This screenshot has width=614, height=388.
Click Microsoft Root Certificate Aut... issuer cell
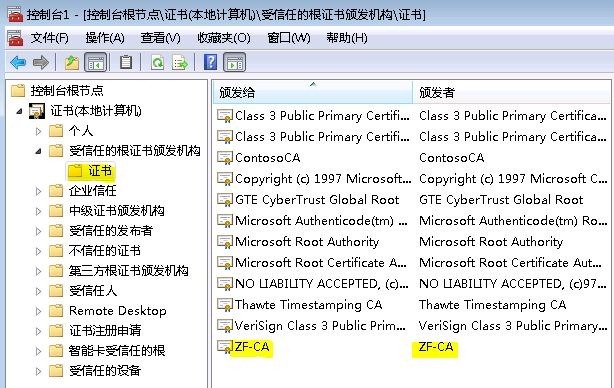(x=510, y=263)
